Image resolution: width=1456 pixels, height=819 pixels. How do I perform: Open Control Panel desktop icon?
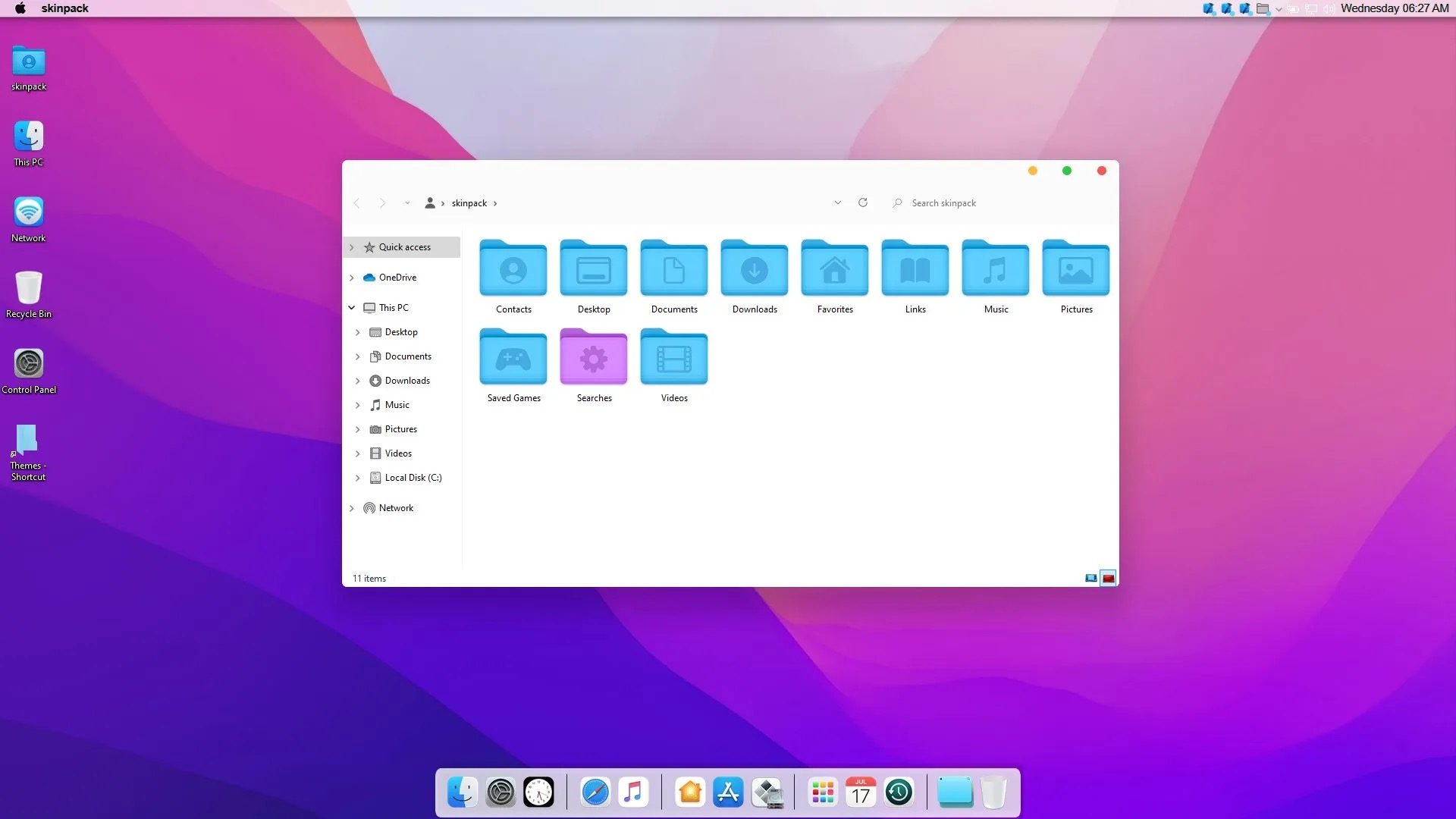click(x=29, y=364)
